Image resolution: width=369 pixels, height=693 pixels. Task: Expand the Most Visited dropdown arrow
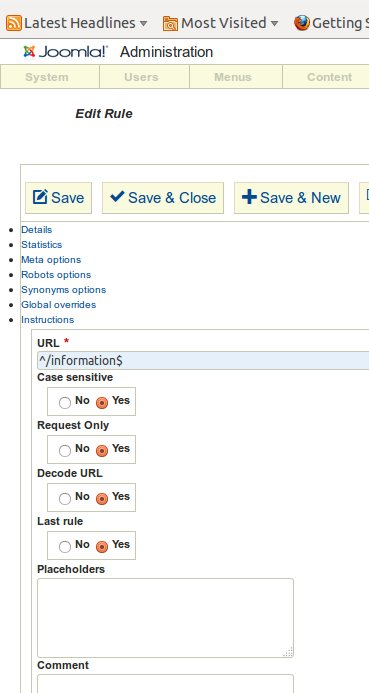click(x=274, y=23)
